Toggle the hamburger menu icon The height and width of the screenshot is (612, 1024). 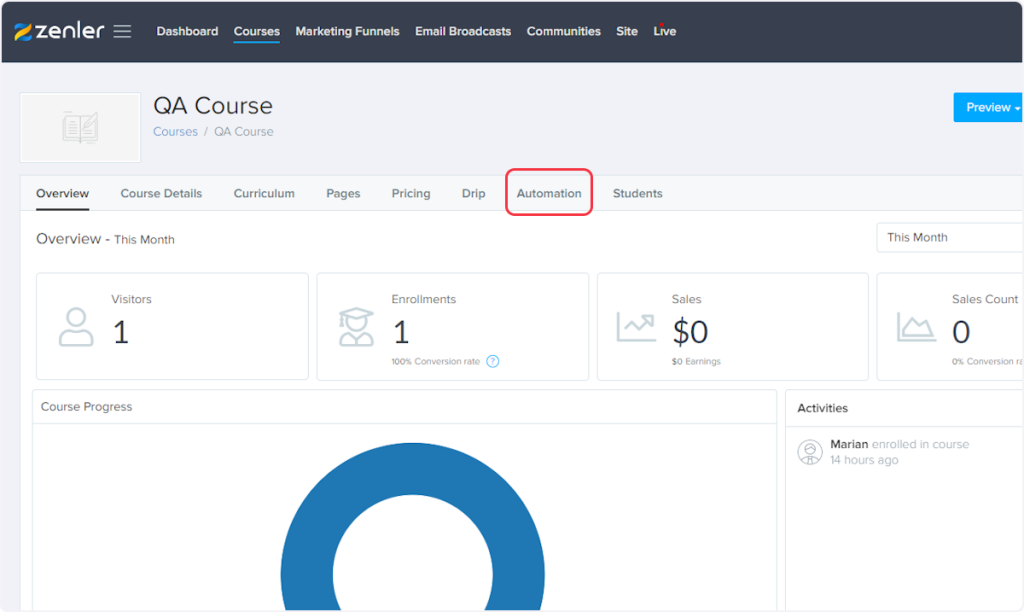point(122,31)
